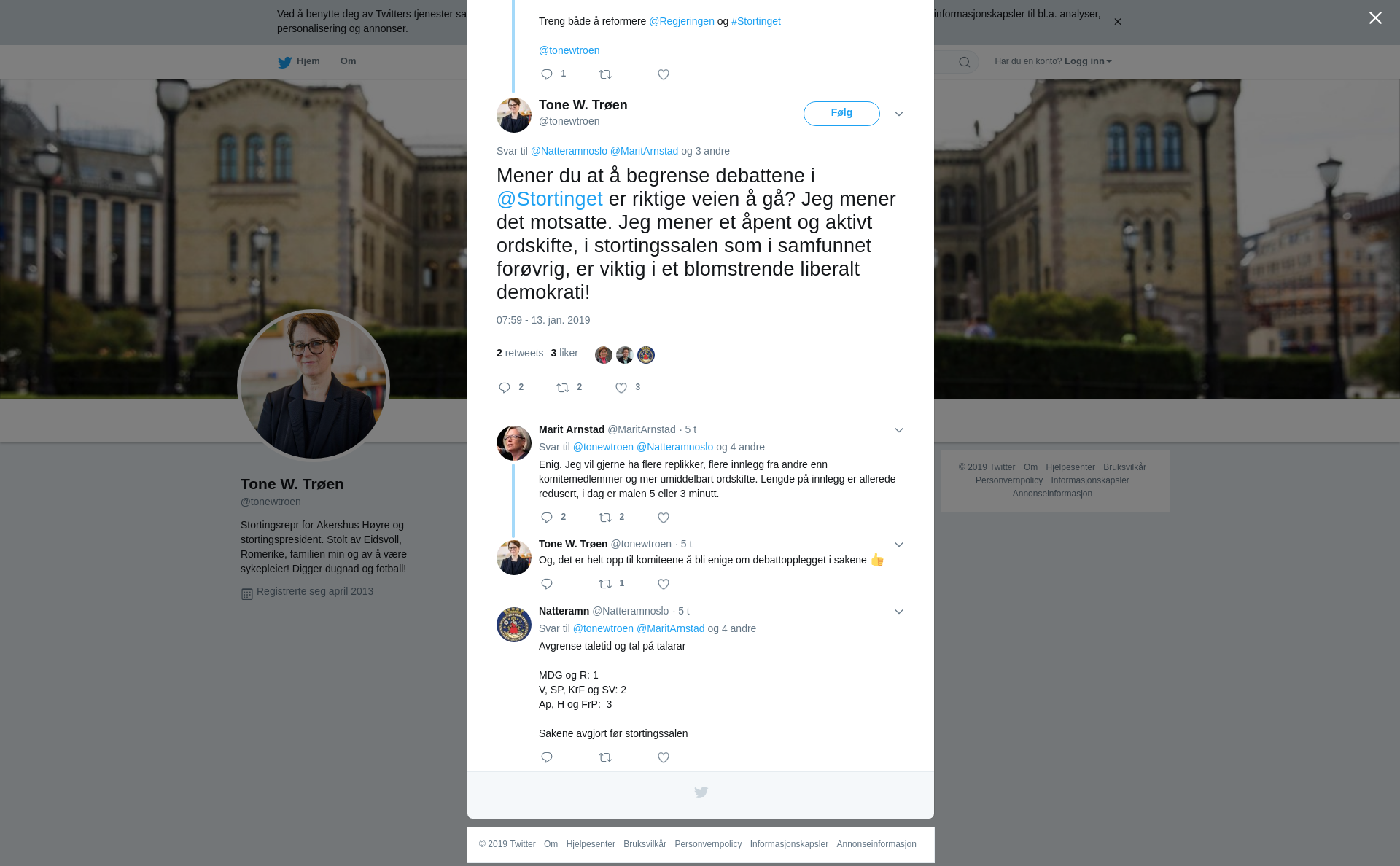Reply to Natteramn's tweet about taletid
Viewport: 1400px width, 866px height.
pyautogui.click(x=547, y=757)
